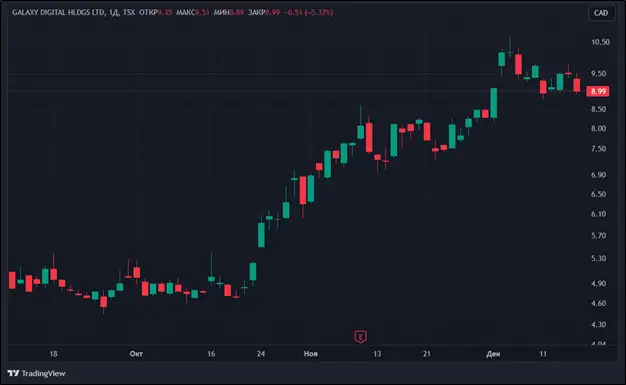Click the ЗАКР close value 8.99 in header
Screen dimensions: 626x385
coord(273,12)
